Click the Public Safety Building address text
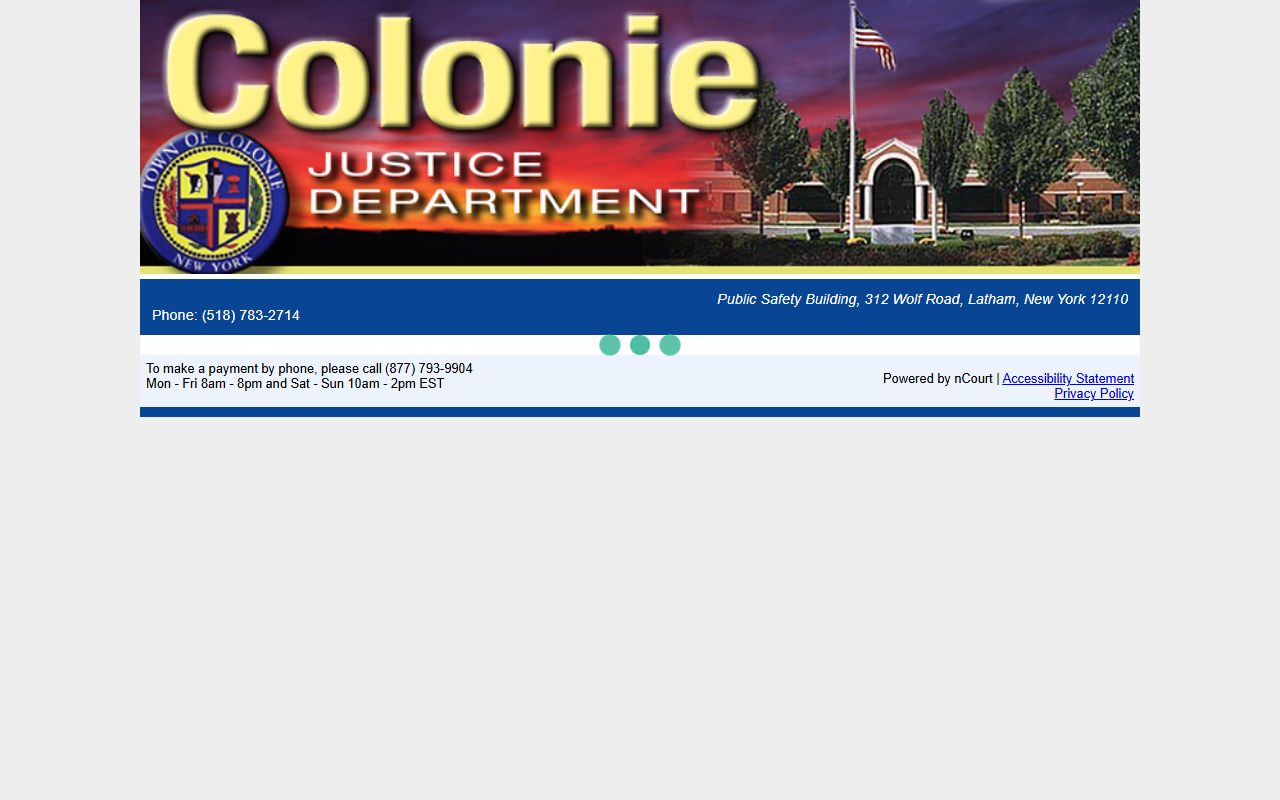 pos(922,299)
